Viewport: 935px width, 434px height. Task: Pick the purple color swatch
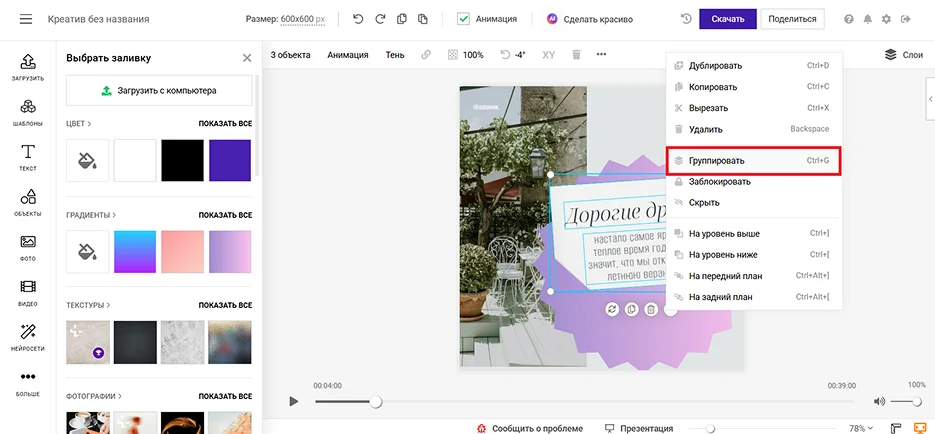click(x=230, y=160)
